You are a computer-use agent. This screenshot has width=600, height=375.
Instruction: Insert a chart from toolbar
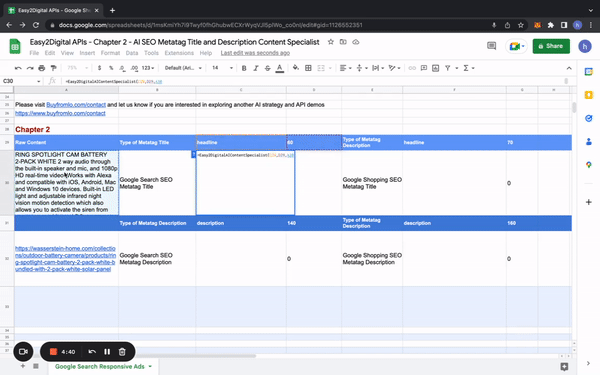435,68
